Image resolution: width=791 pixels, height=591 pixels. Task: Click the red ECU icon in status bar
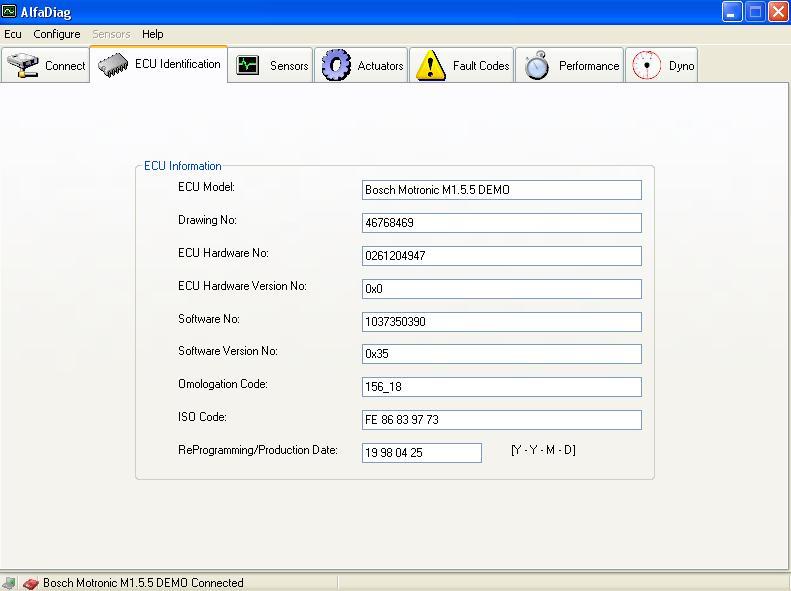(x=30, y=583)
